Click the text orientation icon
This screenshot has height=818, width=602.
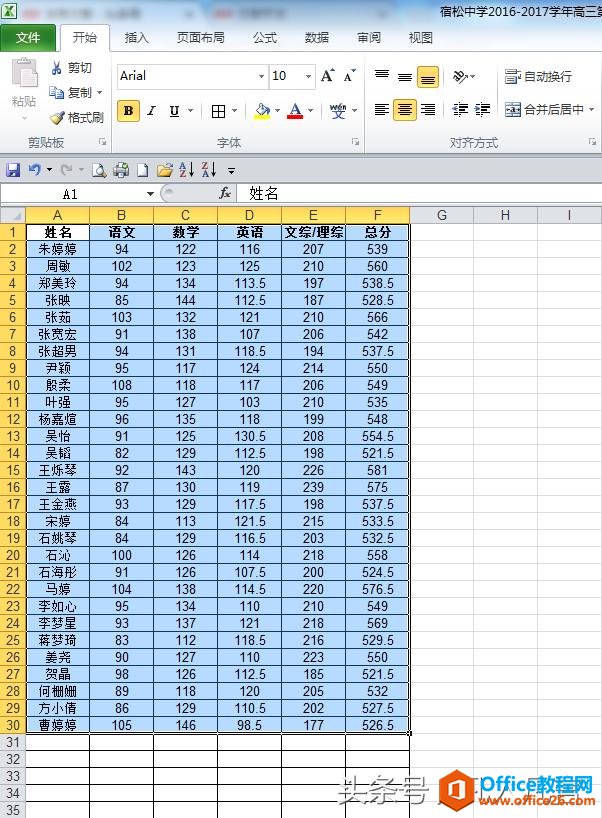[460, 77]
